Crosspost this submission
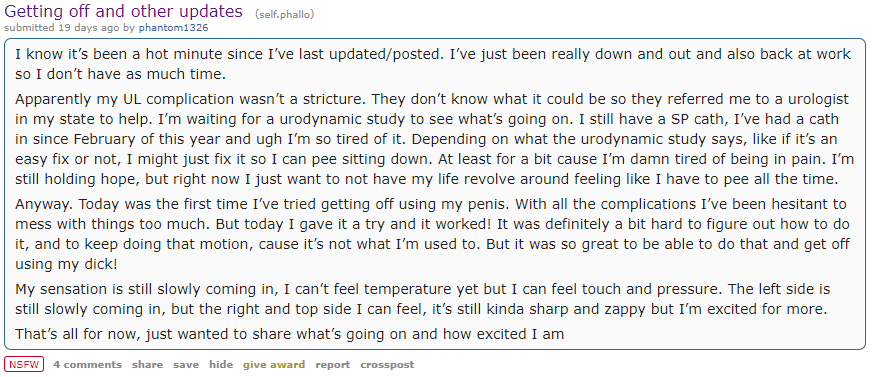Screen dimensions: 872x377 coord(387,365)
